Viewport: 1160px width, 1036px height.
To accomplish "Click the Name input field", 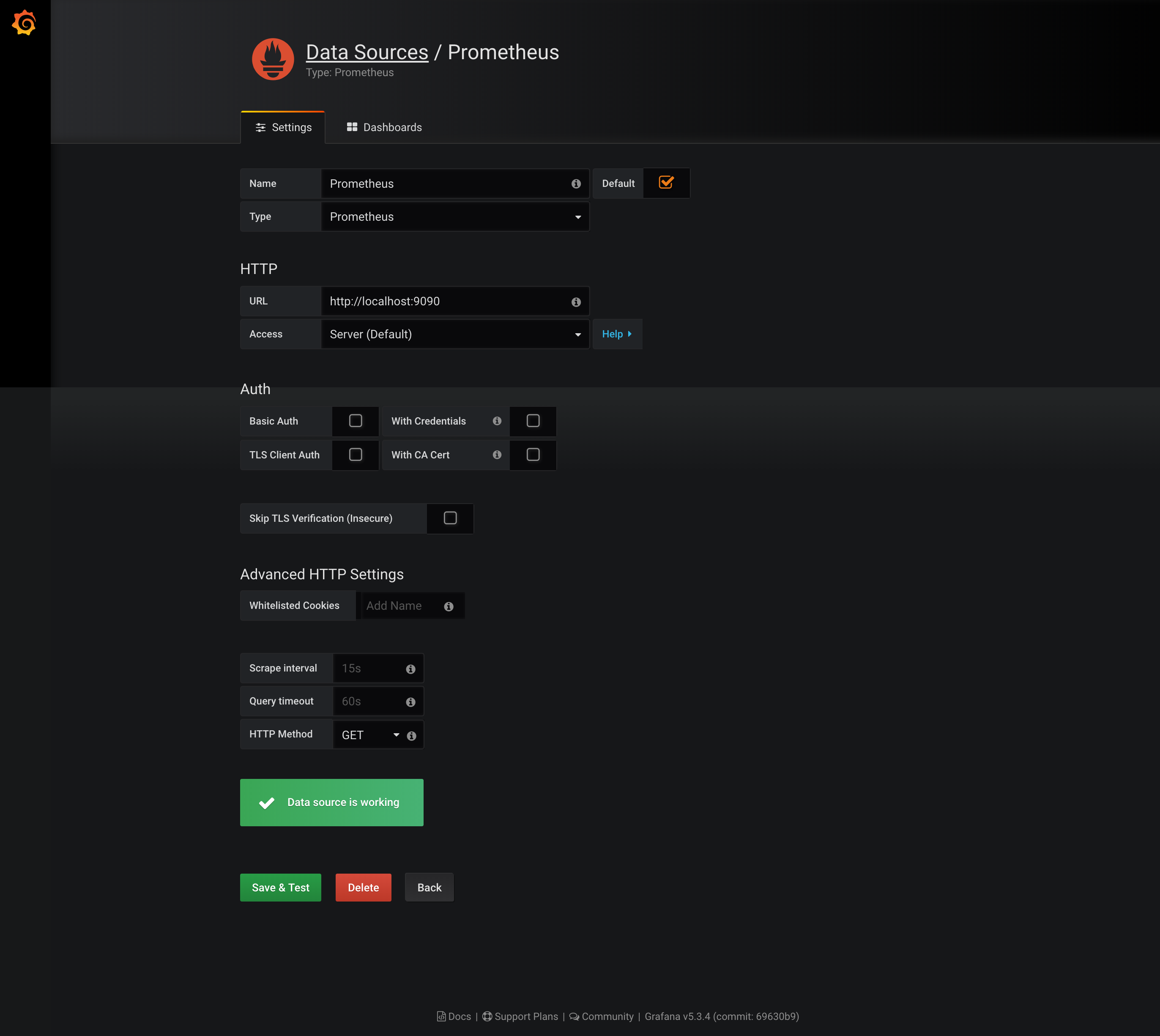I will point(455,183).
